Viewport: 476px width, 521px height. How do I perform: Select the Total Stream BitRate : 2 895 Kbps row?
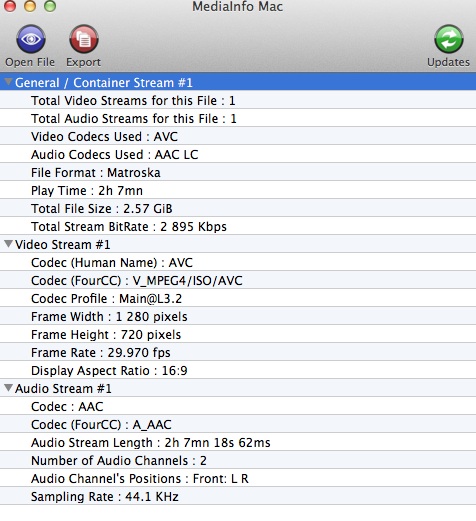pos(238,226)
